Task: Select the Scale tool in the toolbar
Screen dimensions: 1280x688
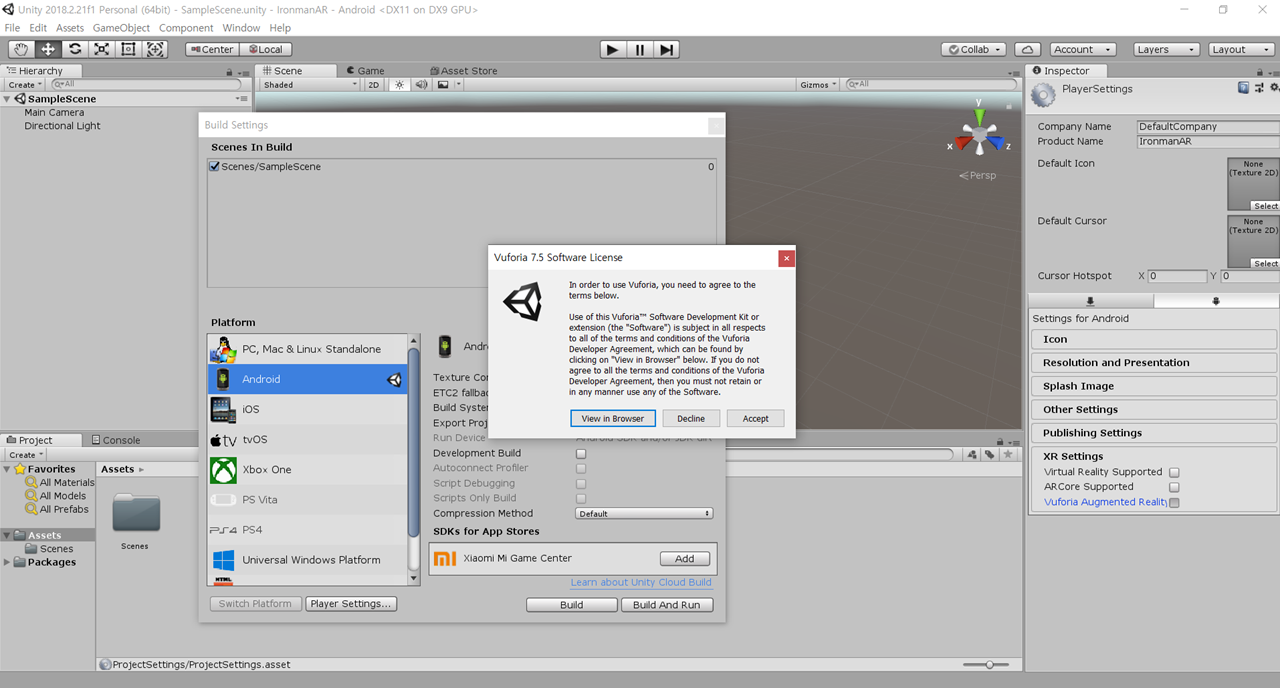Action: click(x=102, y=49)
